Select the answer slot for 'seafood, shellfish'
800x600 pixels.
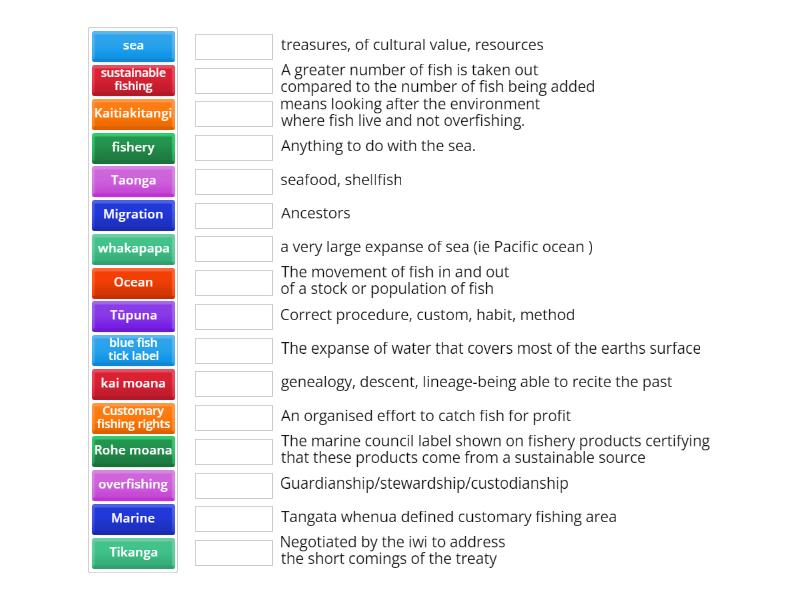(x=234, y=181)
